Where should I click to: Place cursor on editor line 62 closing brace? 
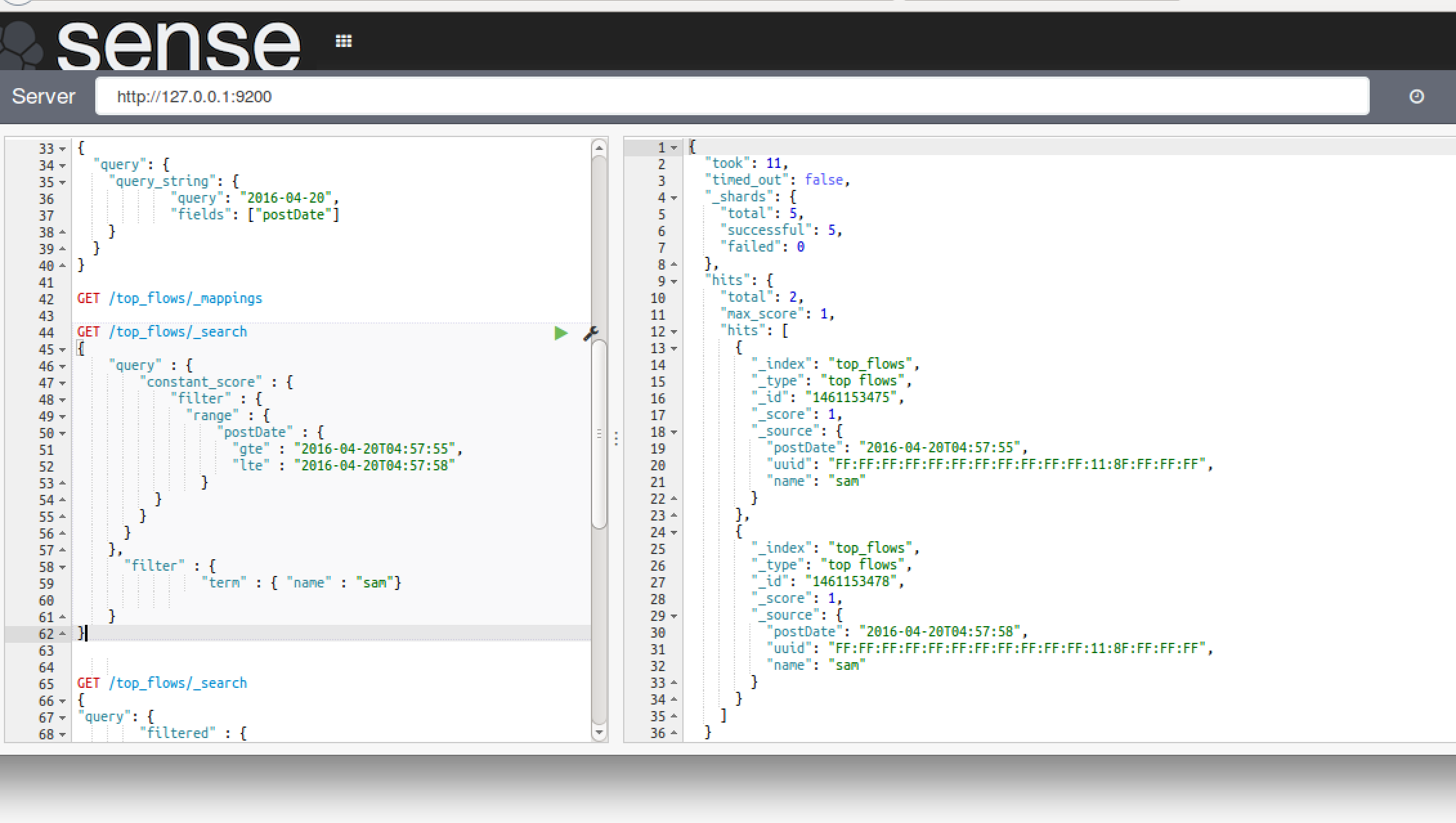82,633
